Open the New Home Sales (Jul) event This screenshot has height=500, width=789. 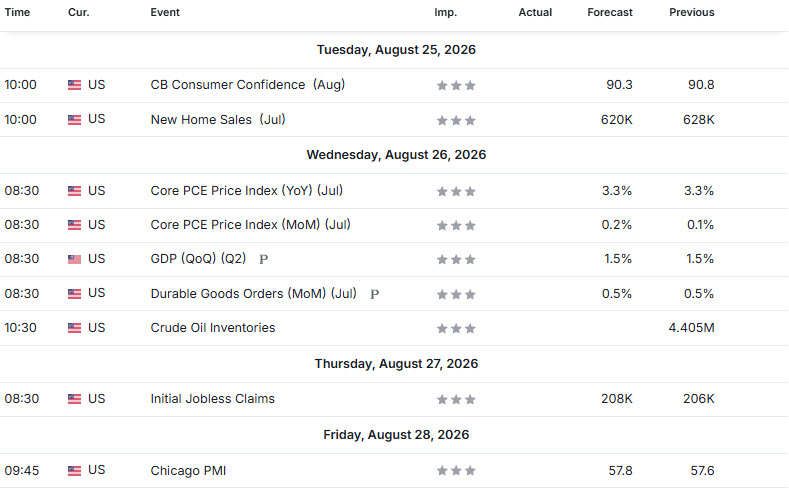(218, 120)
